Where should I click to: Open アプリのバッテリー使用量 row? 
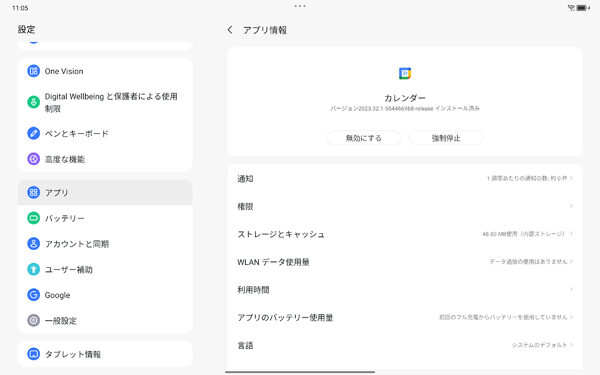[405, 317]
